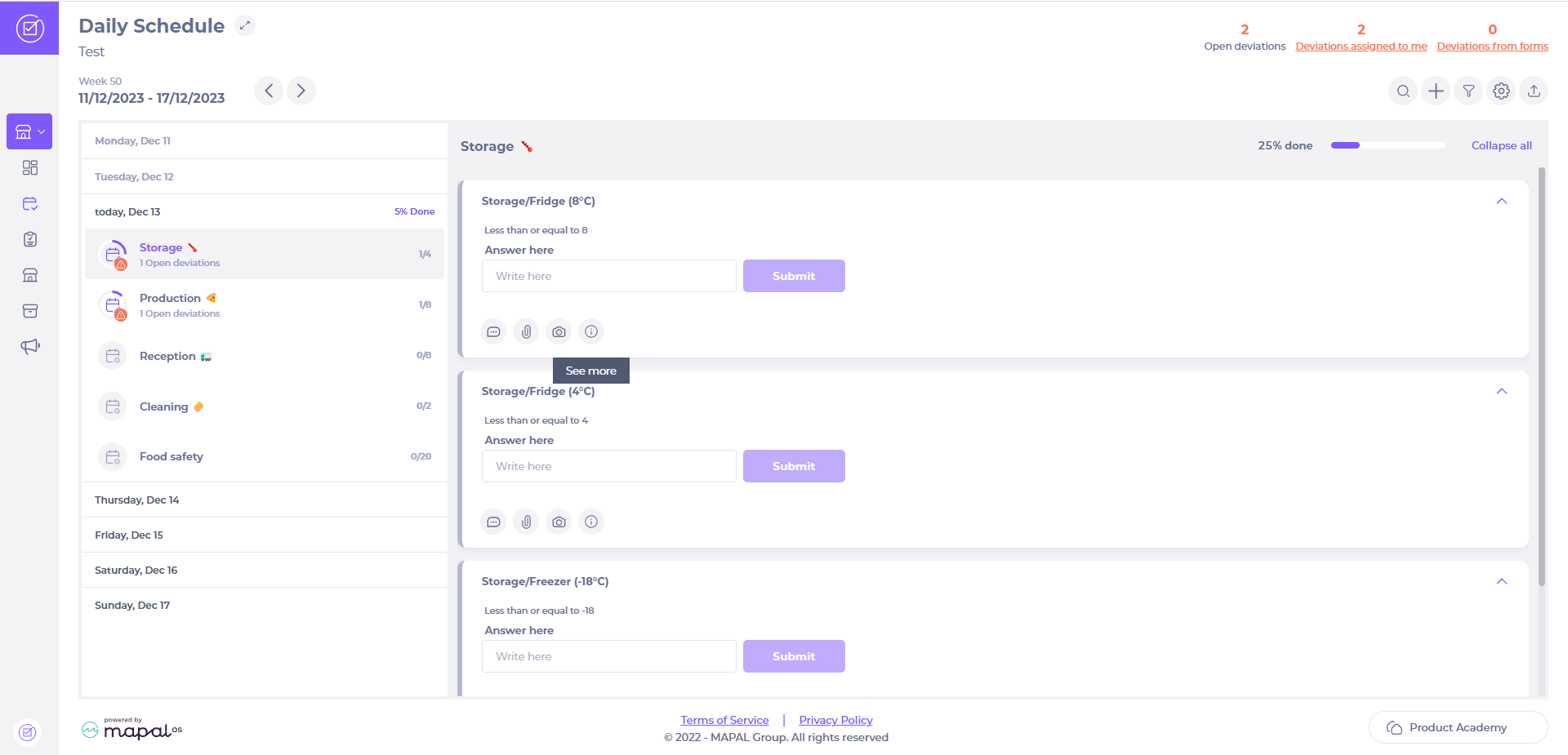Add comment on Fridge (8°C) task
The height and width of the screenshot is (755, 1568).
coord(493,331)
